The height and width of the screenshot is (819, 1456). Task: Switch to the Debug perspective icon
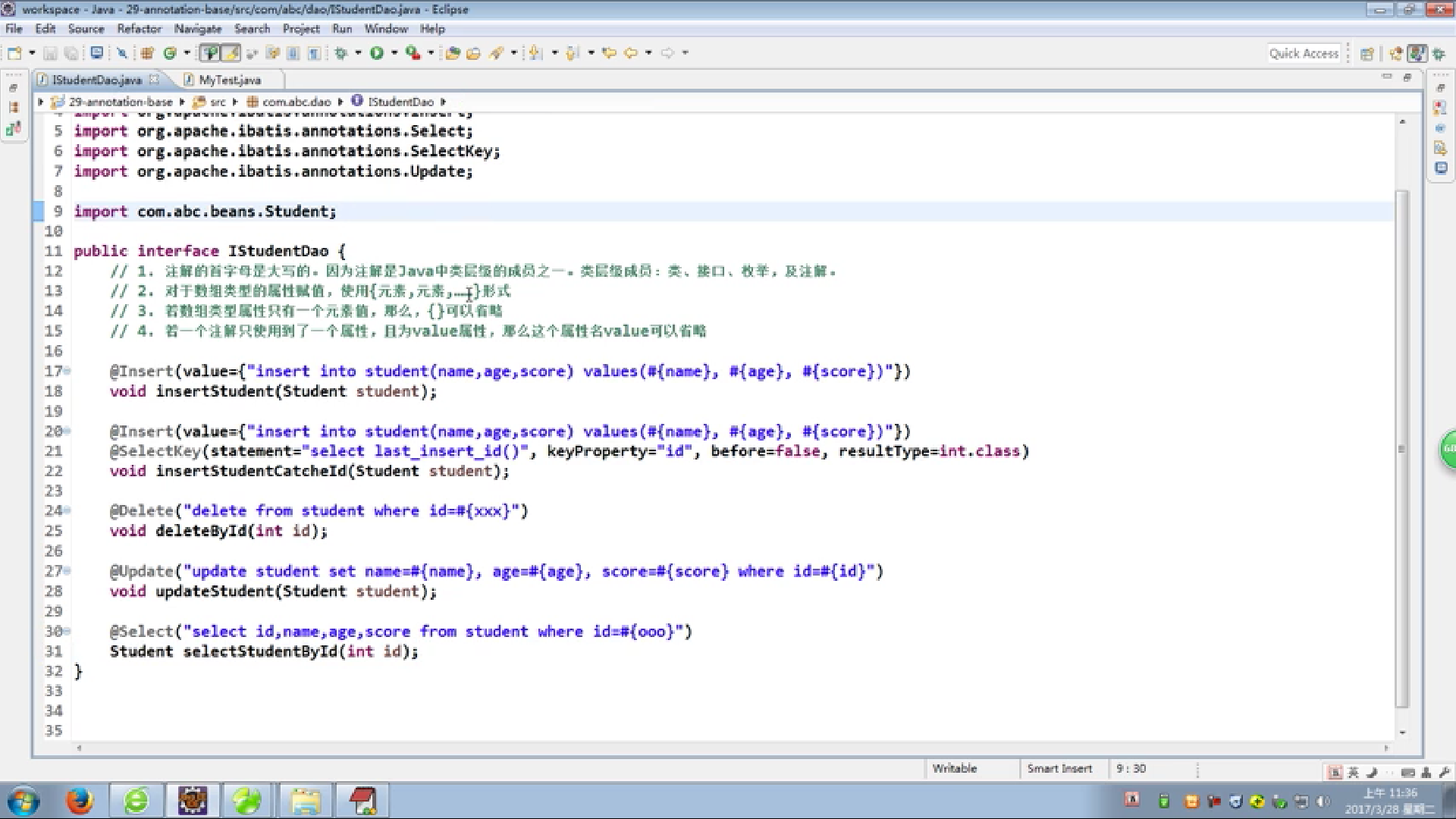pyautogui.click(x=1439, y=54)
